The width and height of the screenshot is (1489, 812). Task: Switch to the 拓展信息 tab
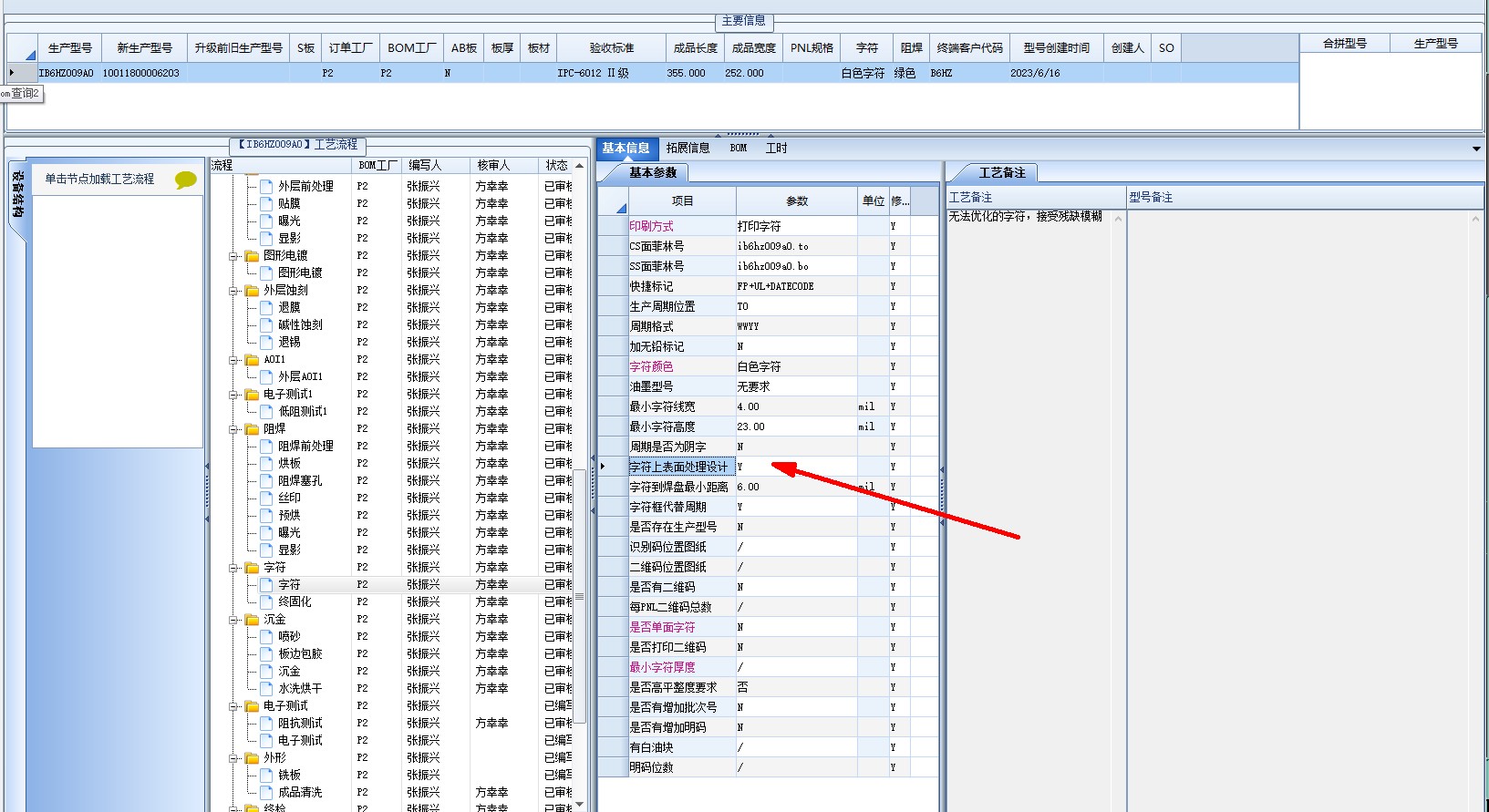(688, 148)
